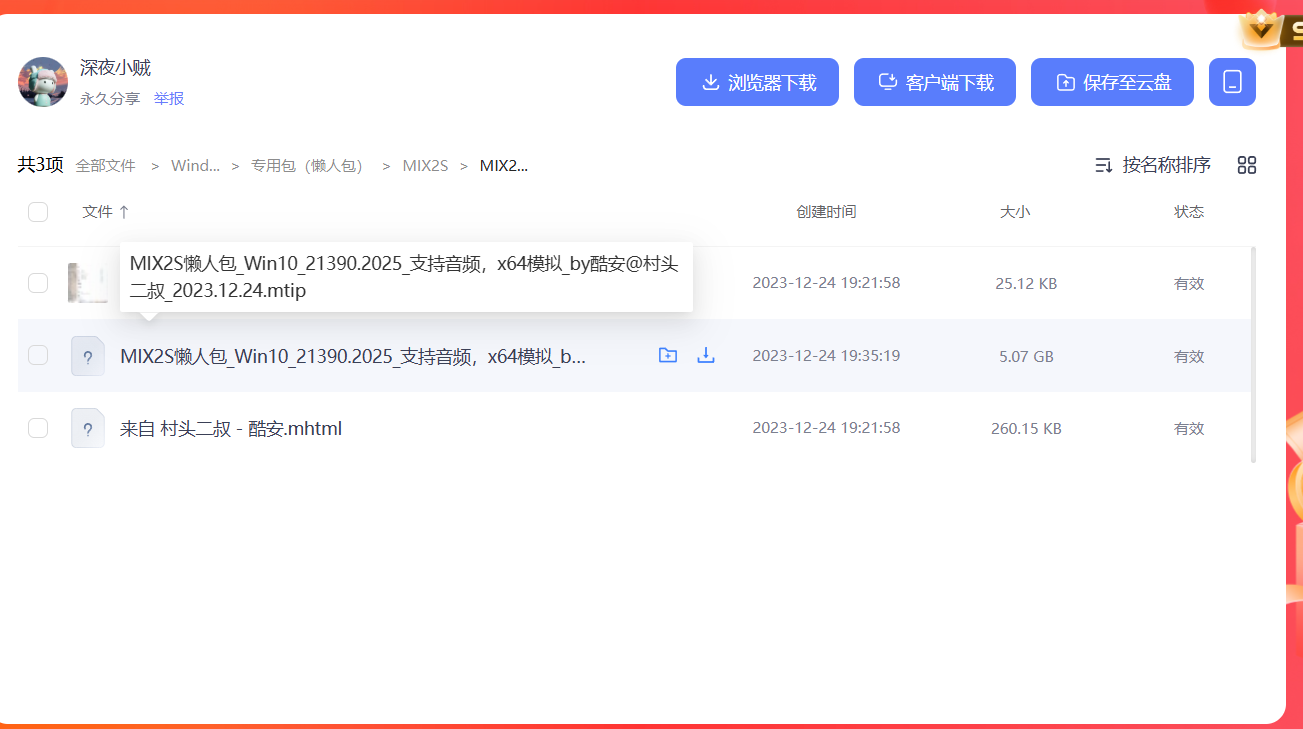1303x729 pixels.
Task: Click the mobile phone icon button
Action: click(x=1232, y=82)
